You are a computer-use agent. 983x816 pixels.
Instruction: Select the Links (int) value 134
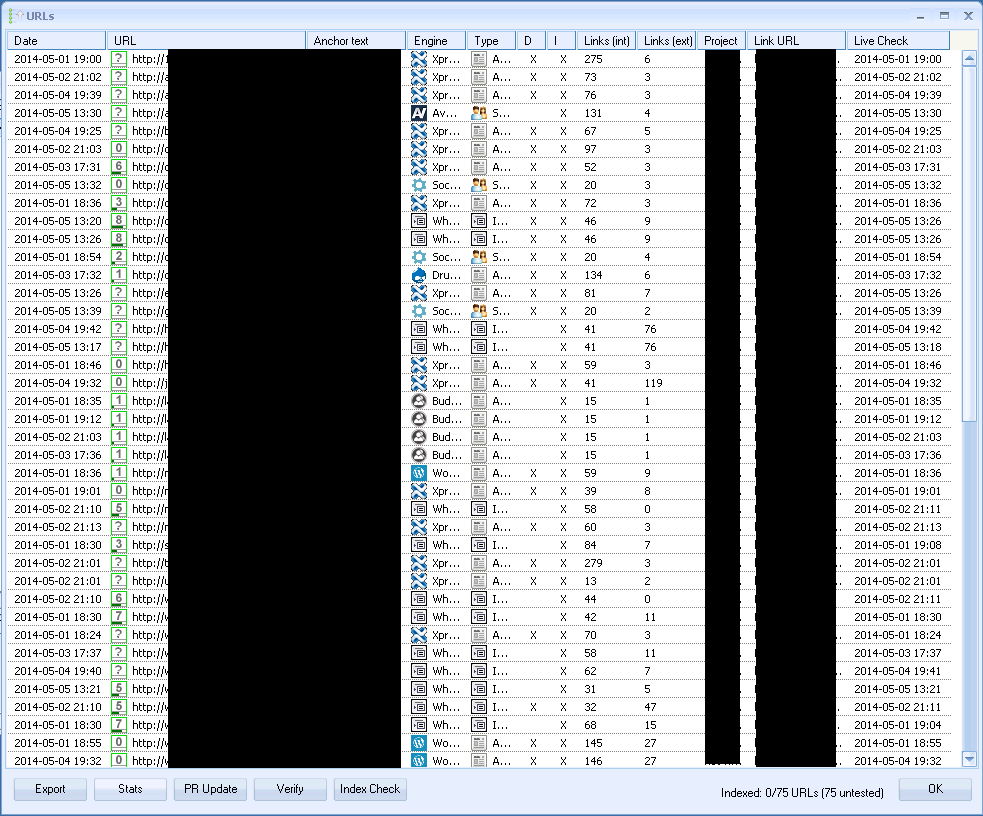point(593,275)
